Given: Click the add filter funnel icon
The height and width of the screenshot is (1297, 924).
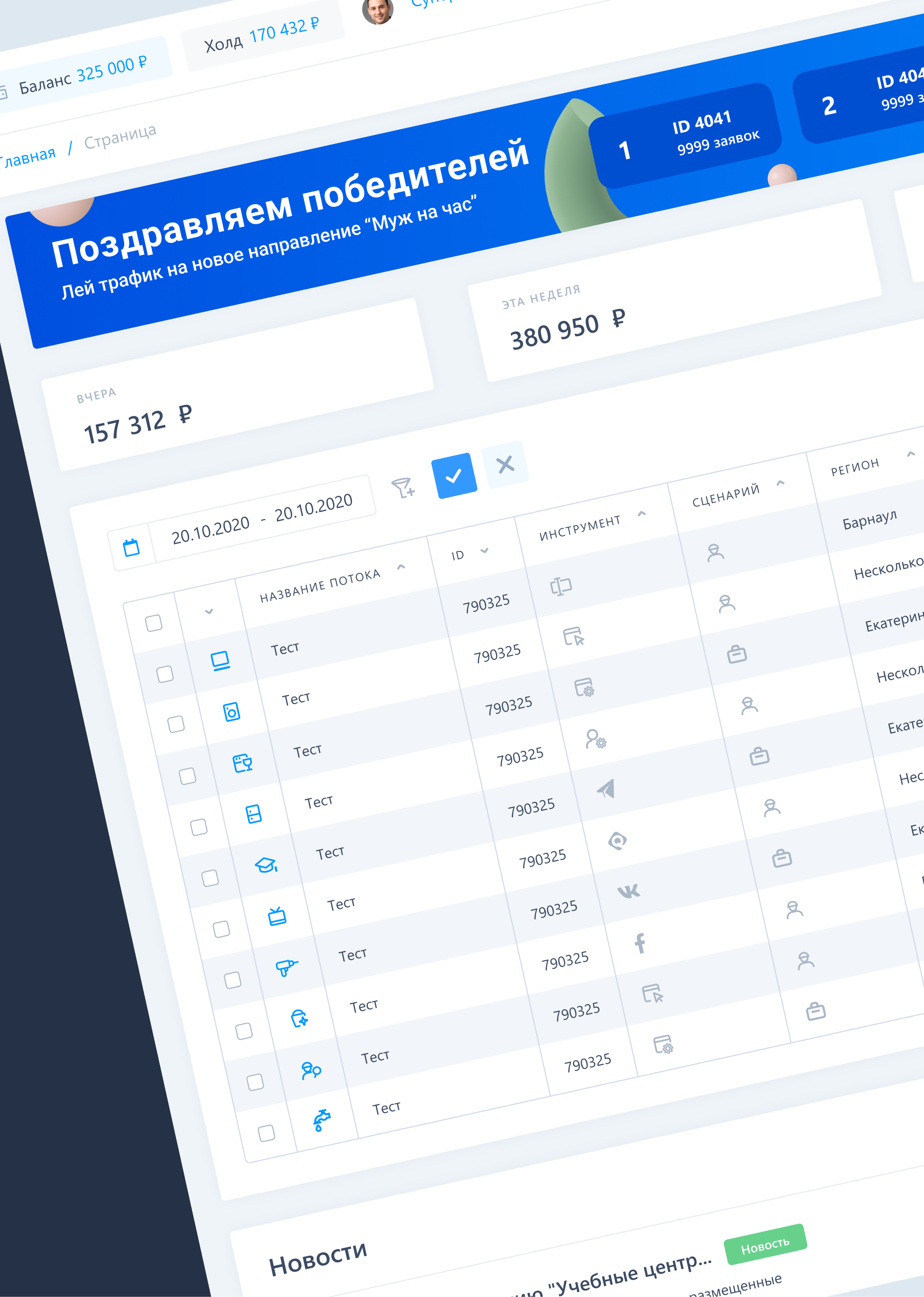Looking at the screenshot, I should [403, 487].
